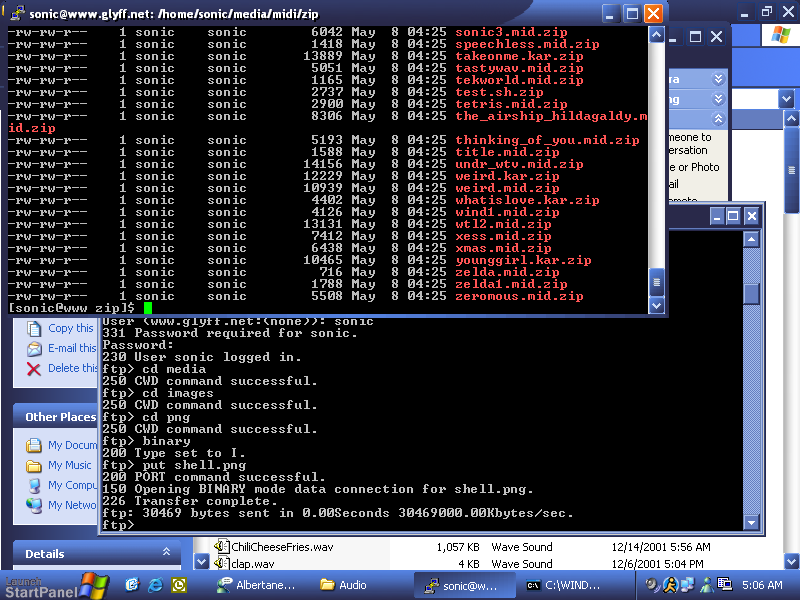Click the E-mail this file envelope icon

[x=34, y=348]
